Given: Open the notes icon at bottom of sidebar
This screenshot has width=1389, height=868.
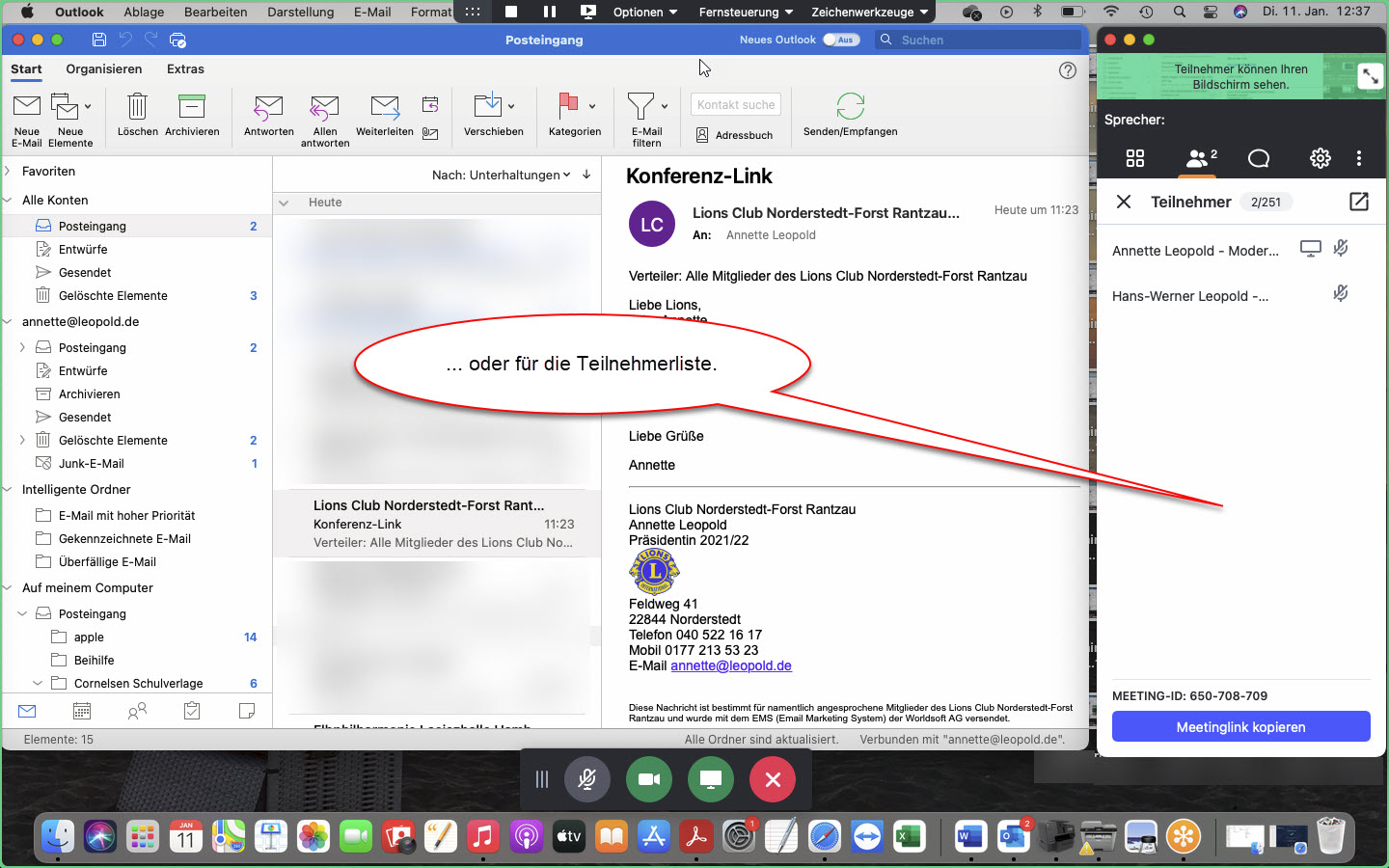Looking at the screenshot, I should 247,711.
